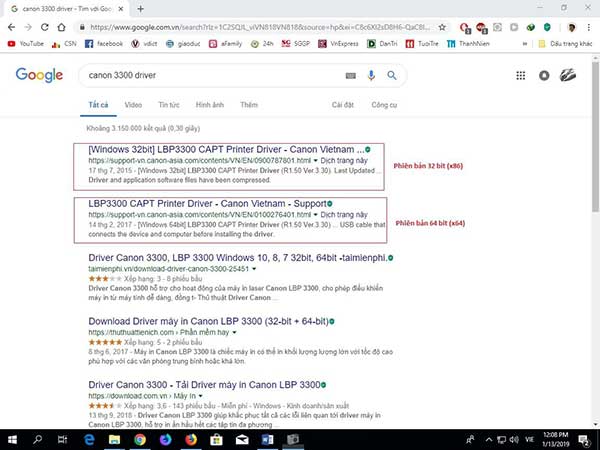Open the browser home page icon
This screenshot has width=600, height=450.
62,27
